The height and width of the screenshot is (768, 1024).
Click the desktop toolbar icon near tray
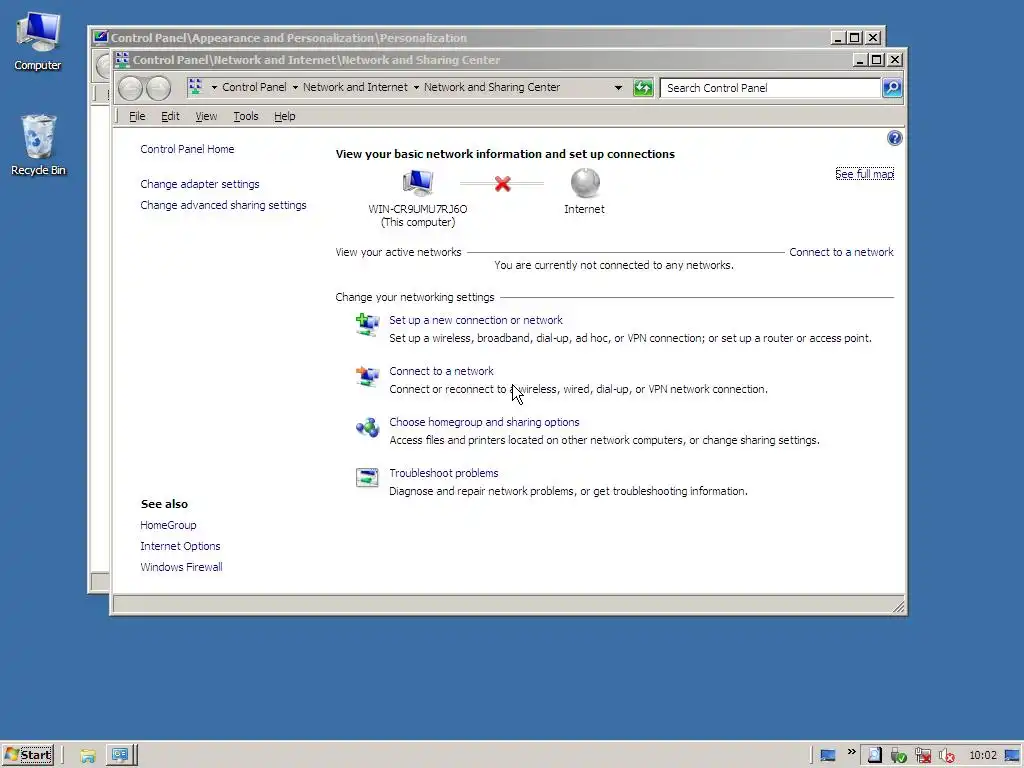click(x=828, y=756)
